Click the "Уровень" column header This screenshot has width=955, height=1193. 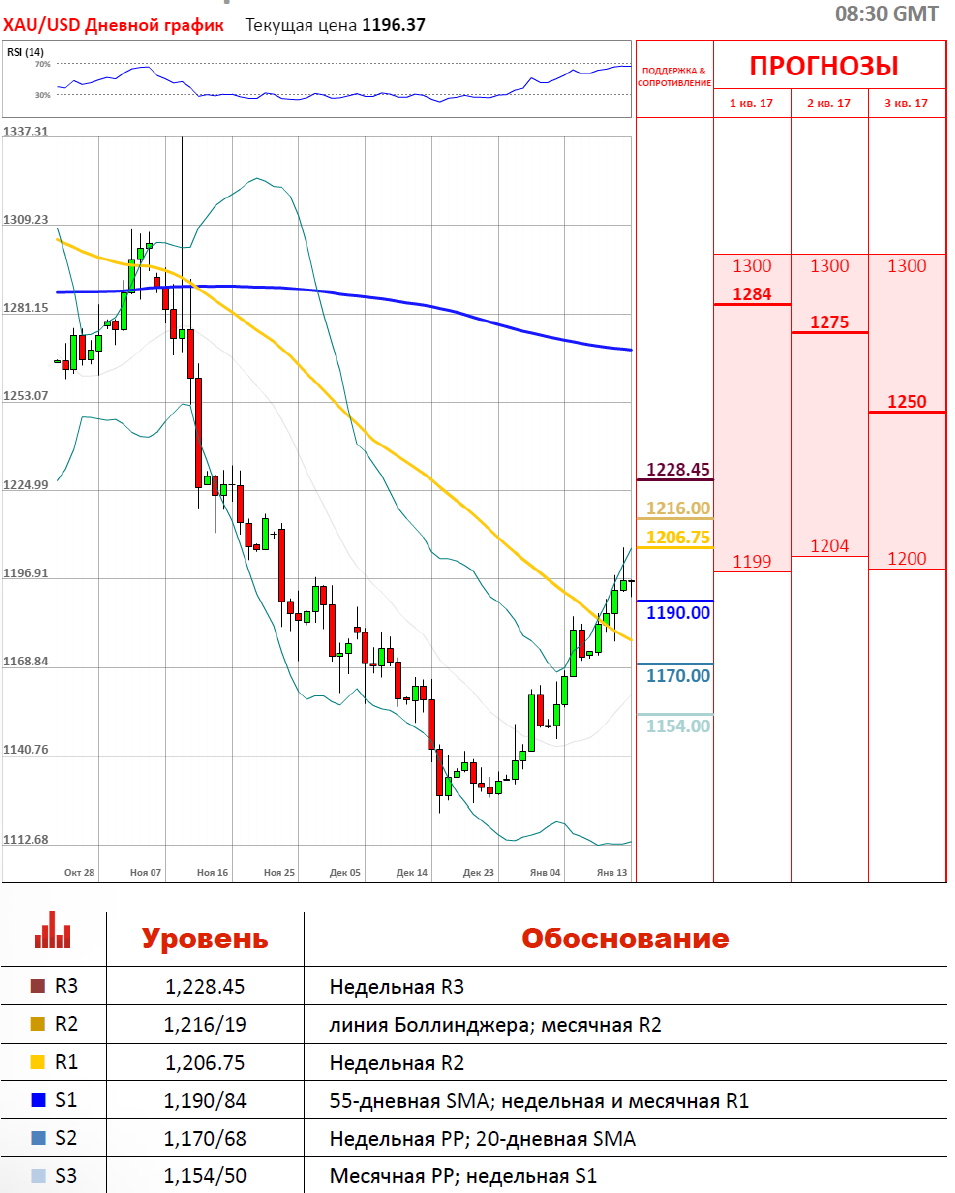(x=205, y=939)
